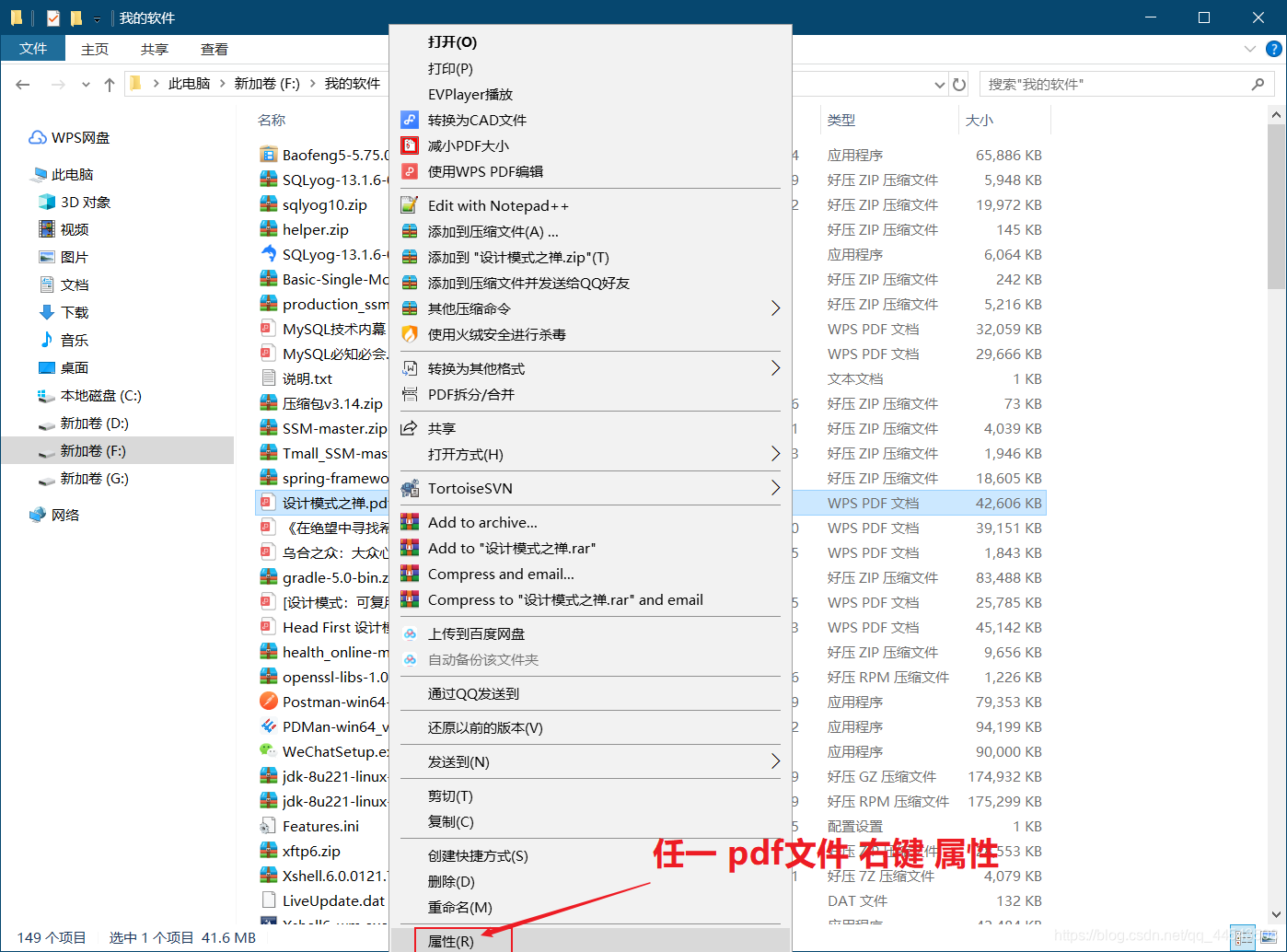Click the 下载 arrow icon in sidebar
The width and height of the screenshot is (1287, 952).
click(47, 312)
